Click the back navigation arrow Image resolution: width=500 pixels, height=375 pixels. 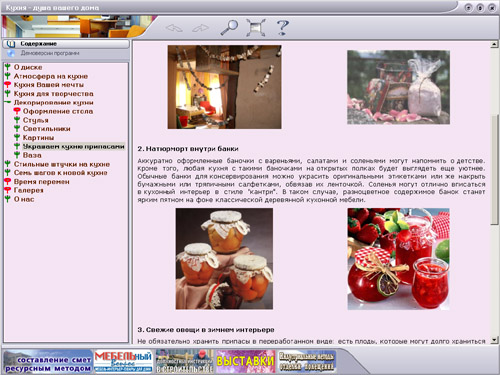coord(174,28)
